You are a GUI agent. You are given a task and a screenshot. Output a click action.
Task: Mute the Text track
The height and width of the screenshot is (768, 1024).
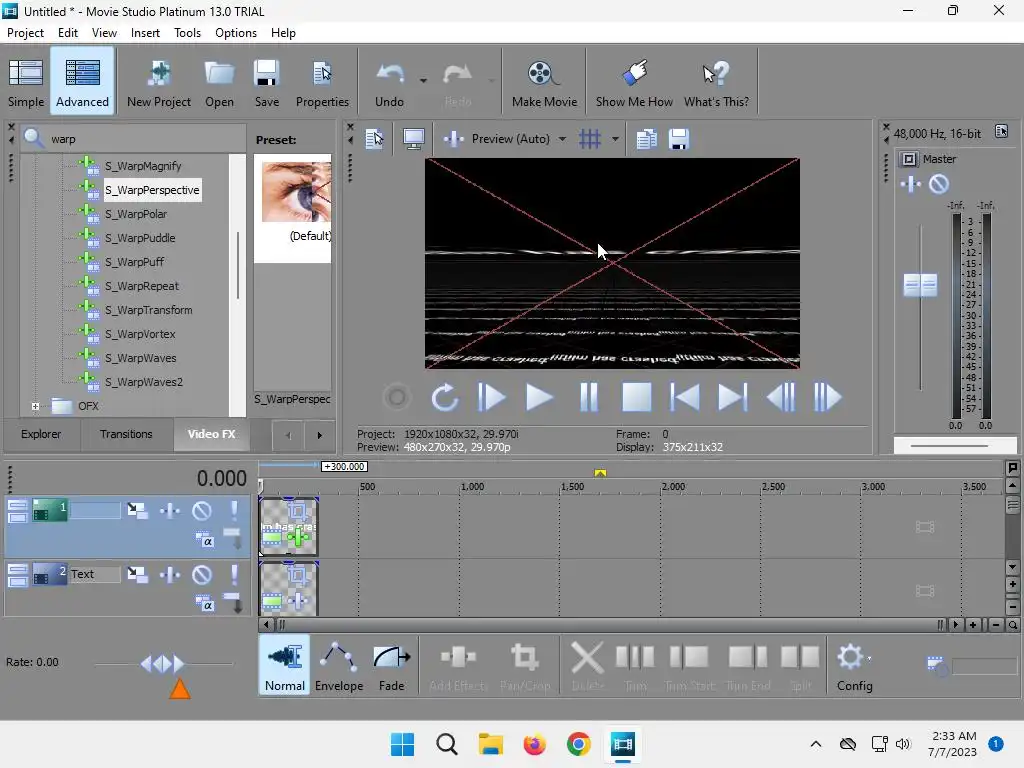click(x=202, y=574)
